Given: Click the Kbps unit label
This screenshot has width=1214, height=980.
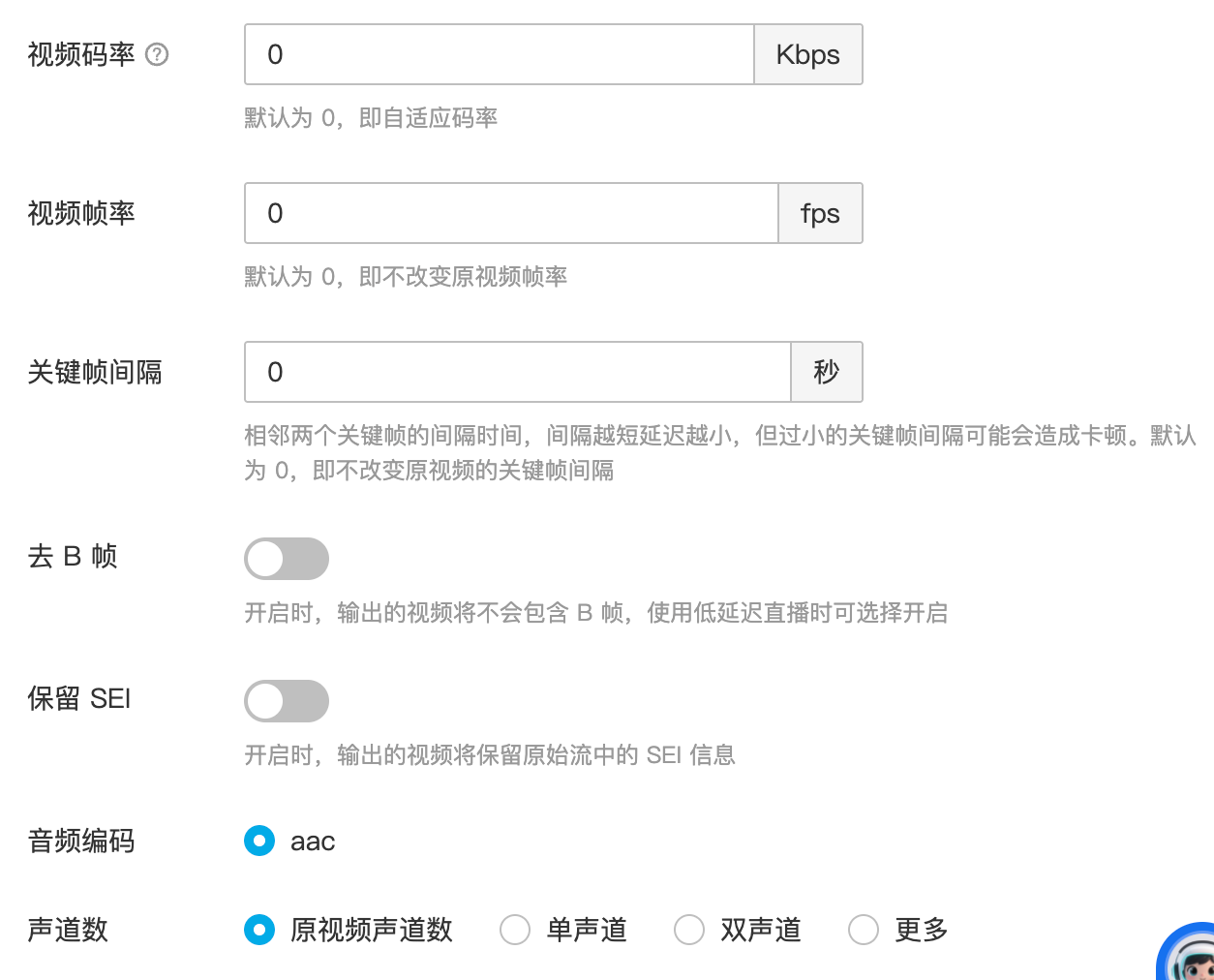Looking at the screenshot, I should (x=808, y=54).
